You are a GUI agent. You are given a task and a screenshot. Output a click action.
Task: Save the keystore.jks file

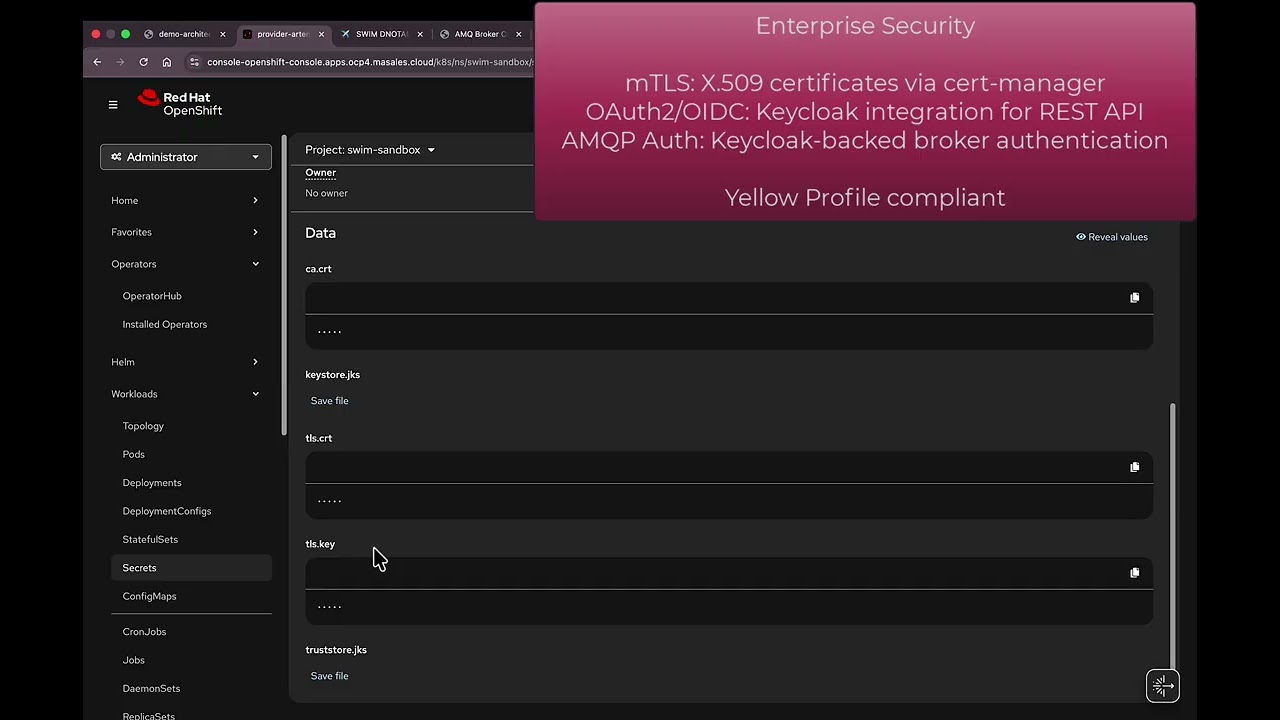pyautogui.click(x=329, y=401)
